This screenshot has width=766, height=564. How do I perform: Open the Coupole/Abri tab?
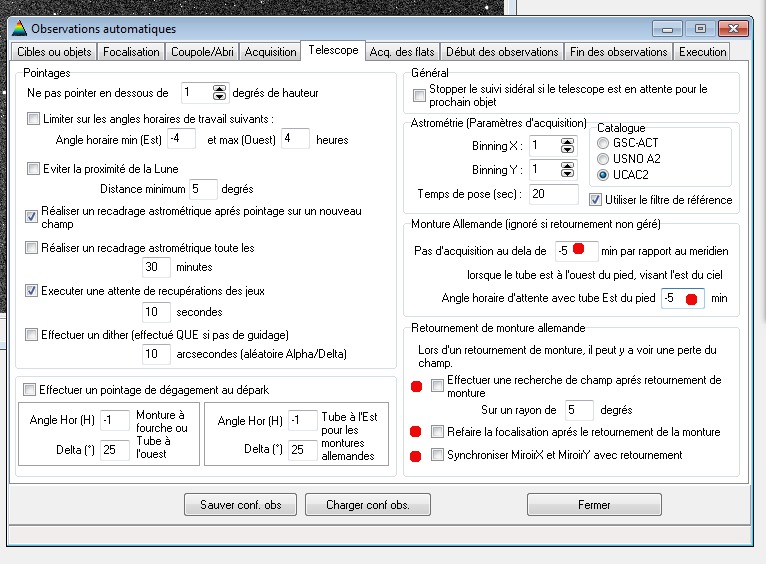(x=202, y=52)
